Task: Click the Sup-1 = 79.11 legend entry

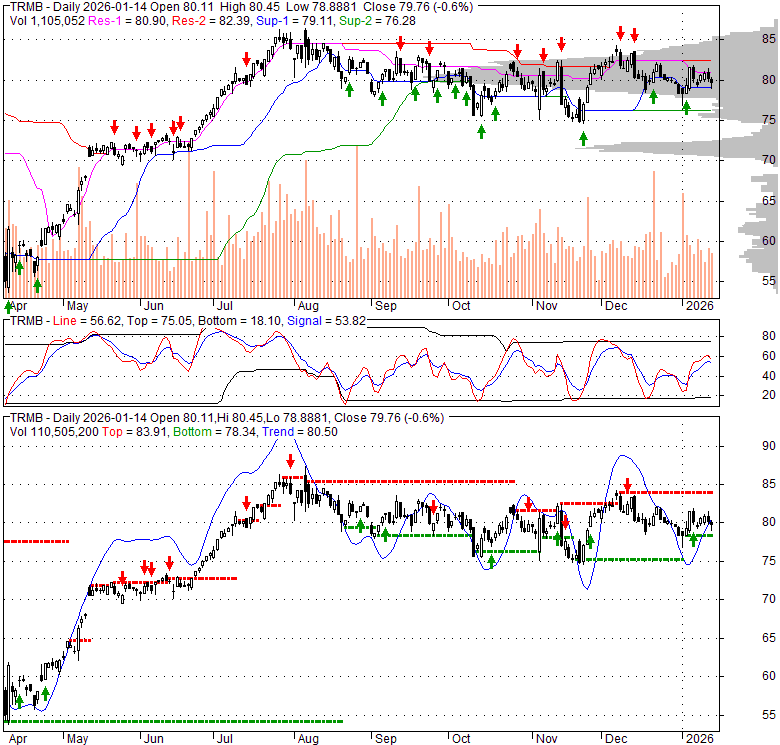Action: pos(295,21)
